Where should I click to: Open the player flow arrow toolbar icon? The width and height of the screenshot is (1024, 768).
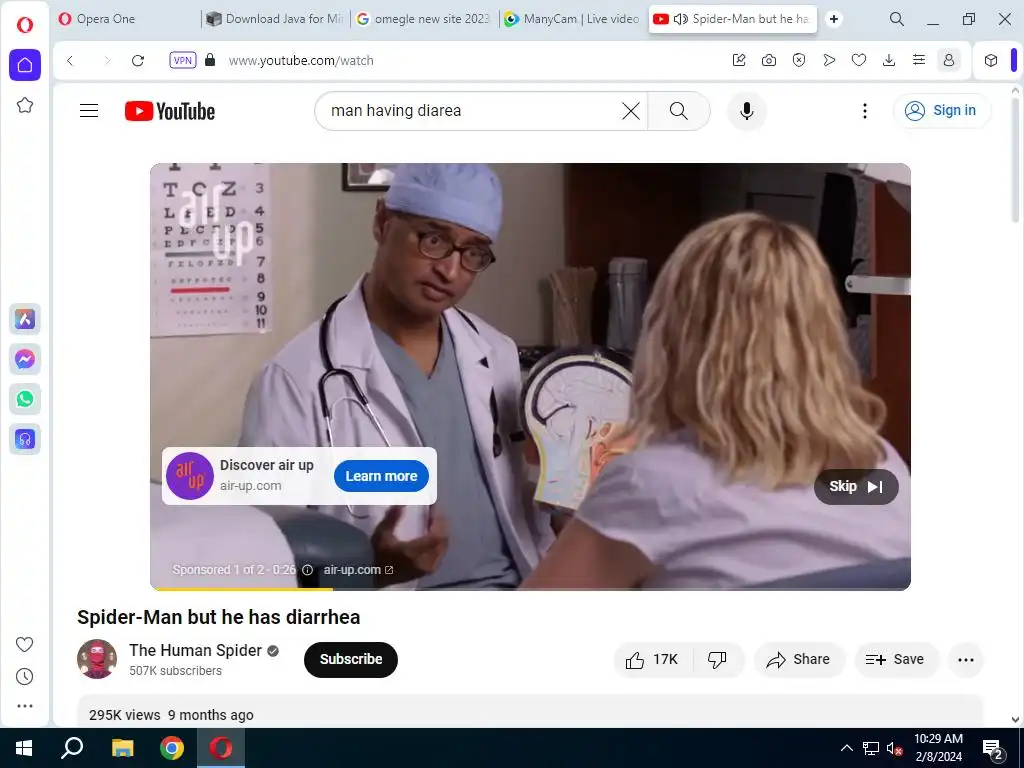(829, 61)
